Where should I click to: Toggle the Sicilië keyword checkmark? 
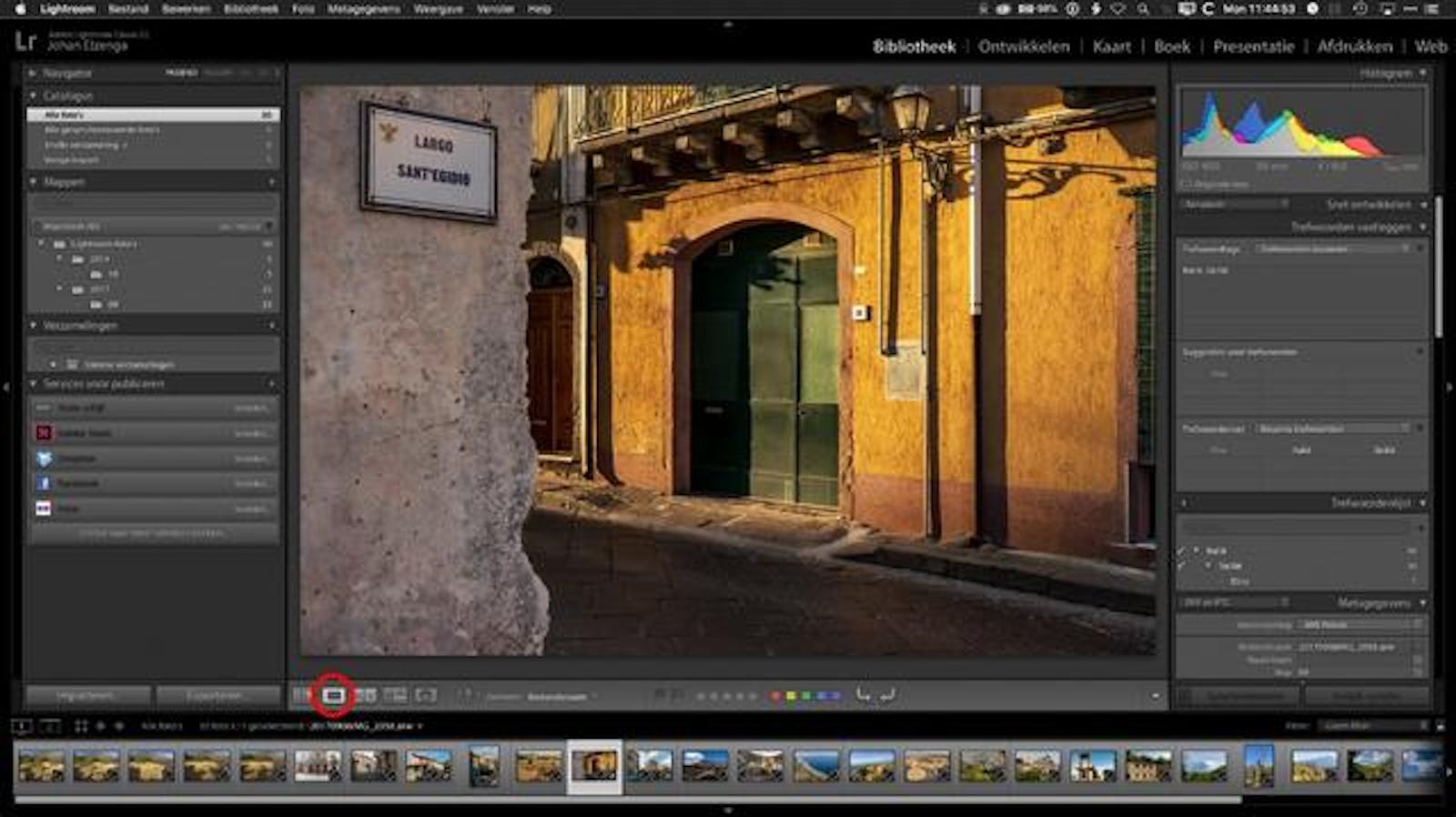tap(1182, 566)
